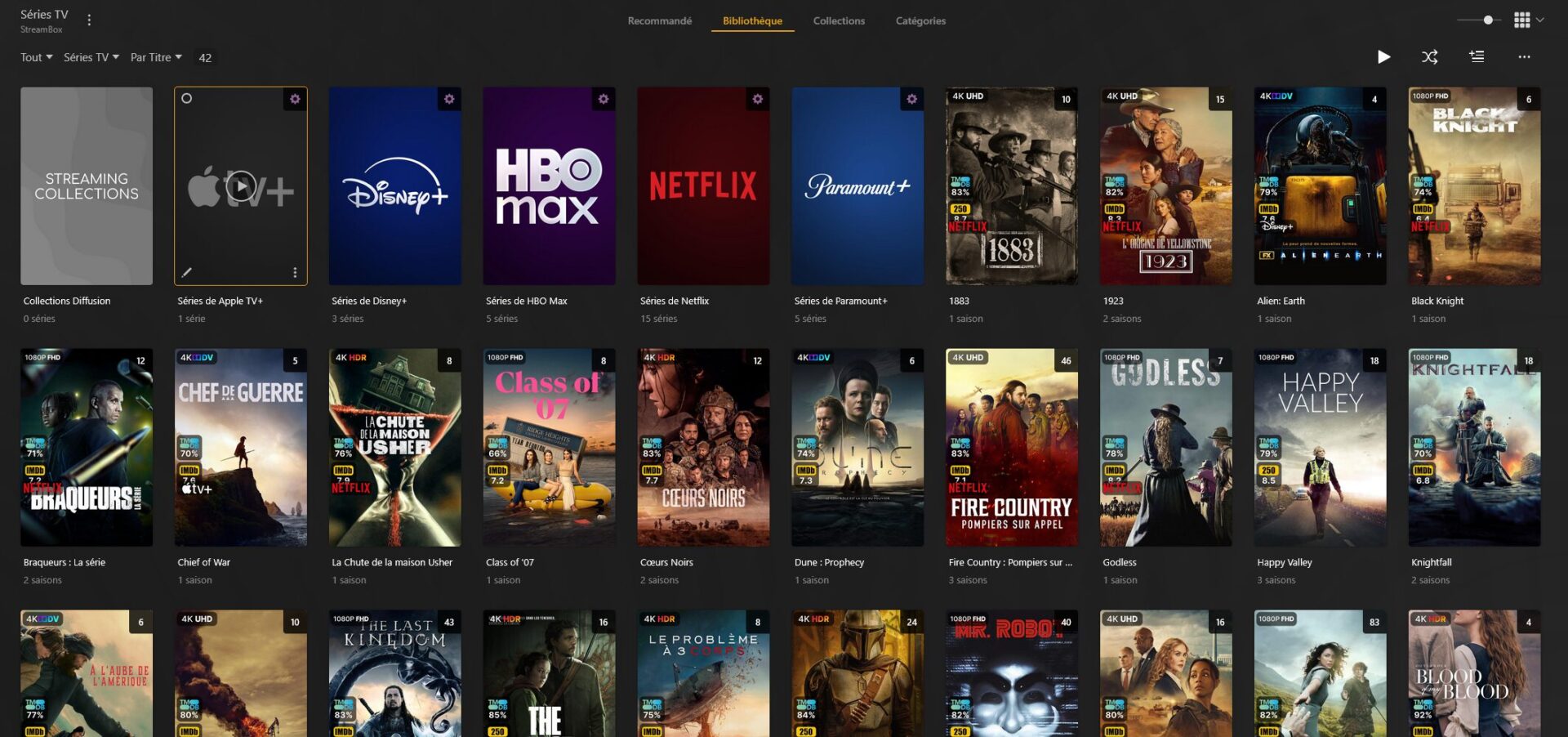Click the Alien: Earth title text

(1281, 301)
